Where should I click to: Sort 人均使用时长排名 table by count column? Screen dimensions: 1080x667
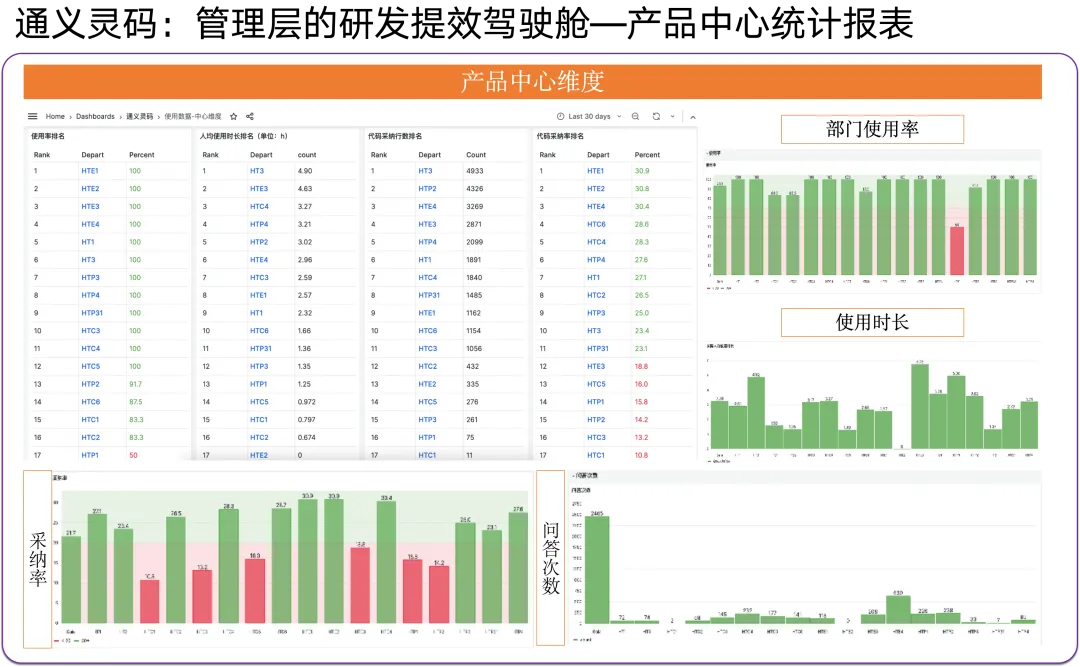tap(307, 155)
